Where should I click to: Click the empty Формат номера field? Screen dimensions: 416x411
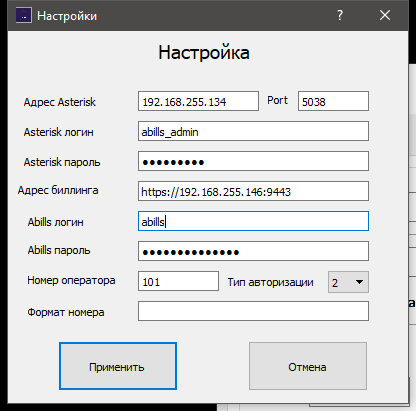tap(253, 311)
